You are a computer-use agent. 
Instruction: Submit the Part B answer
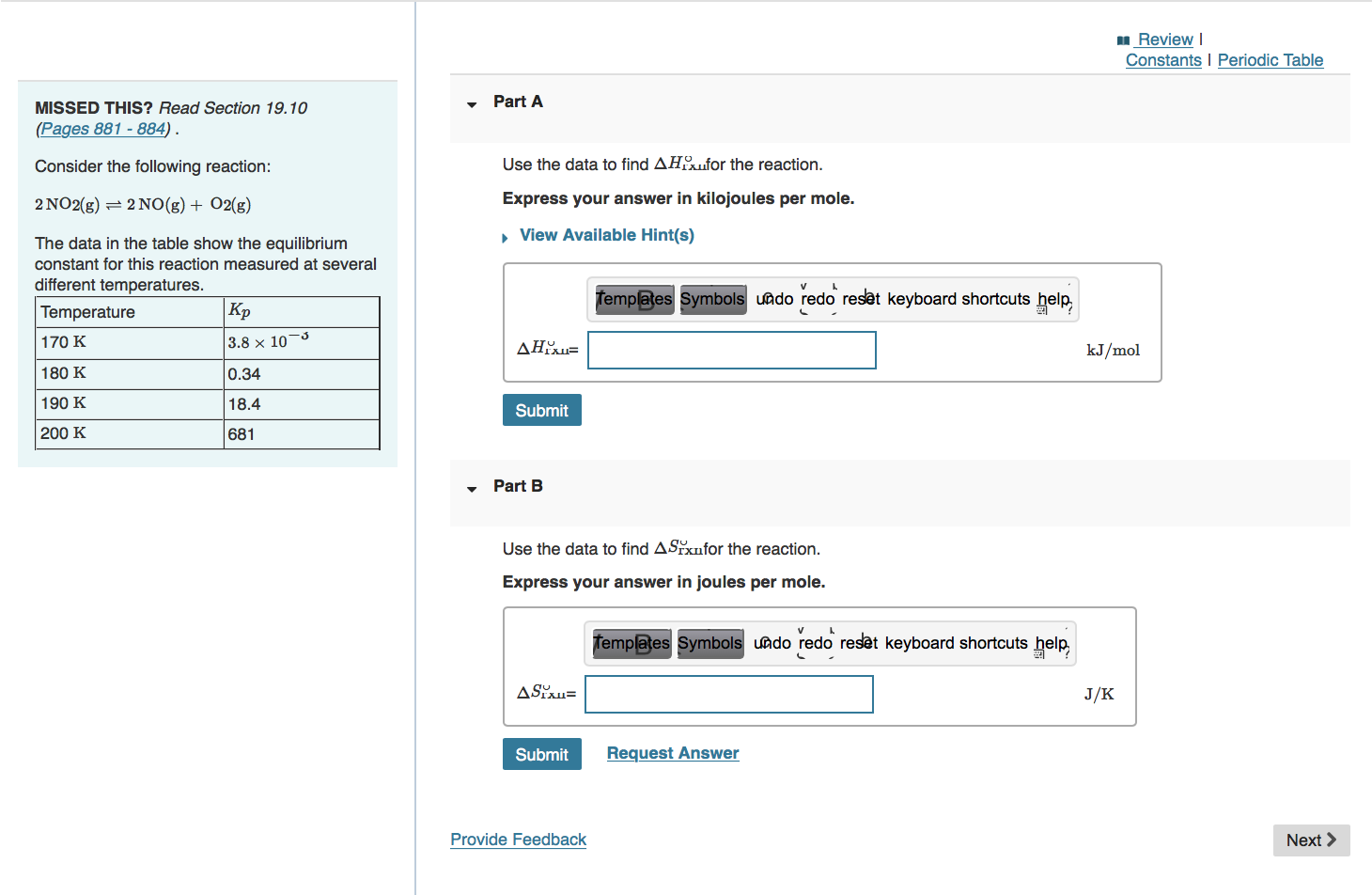click(542, 754)
